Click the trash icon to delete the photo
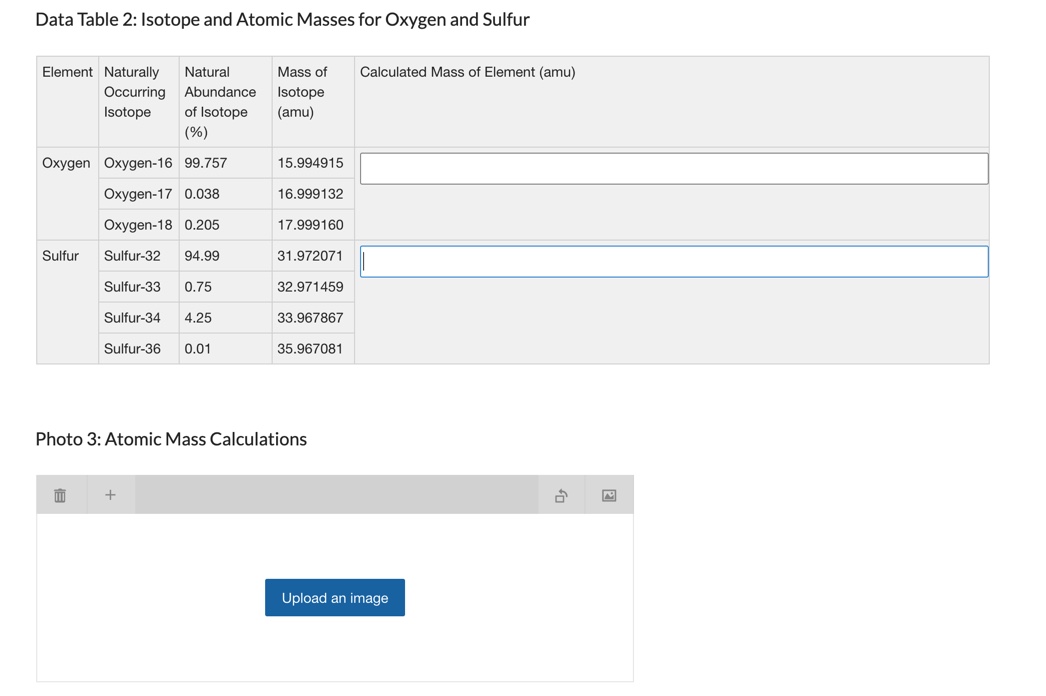Screen dimensions: 1046x696 point(60,493)
